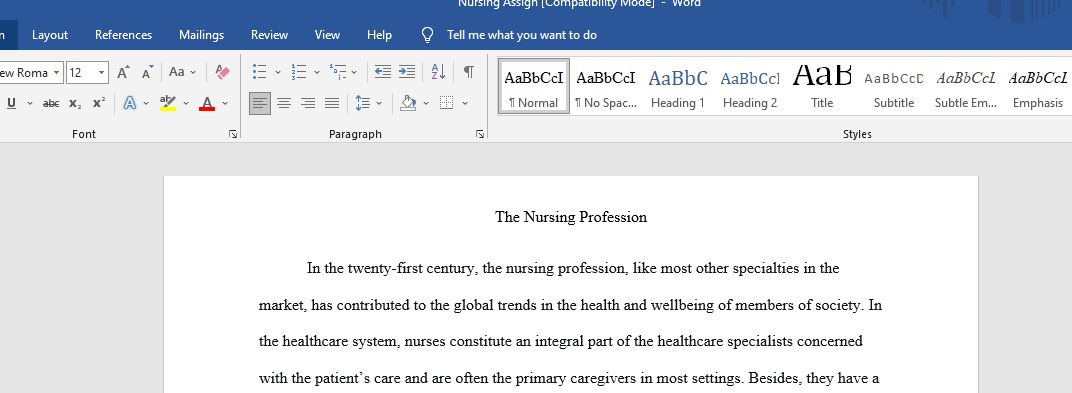Expand shading color dropdown arrow
This screenshot has width=1072, height=393.
point(426,103)
